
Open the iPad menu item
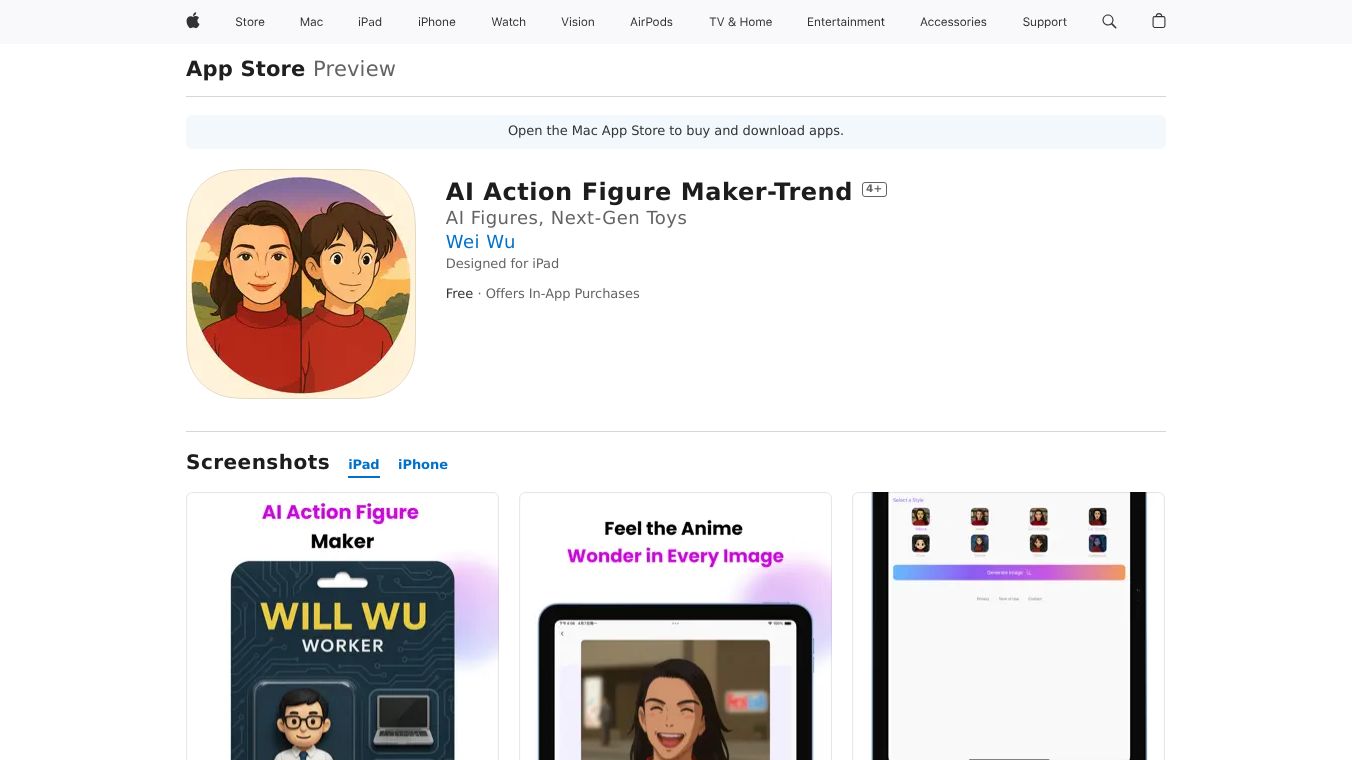point(370,22)
